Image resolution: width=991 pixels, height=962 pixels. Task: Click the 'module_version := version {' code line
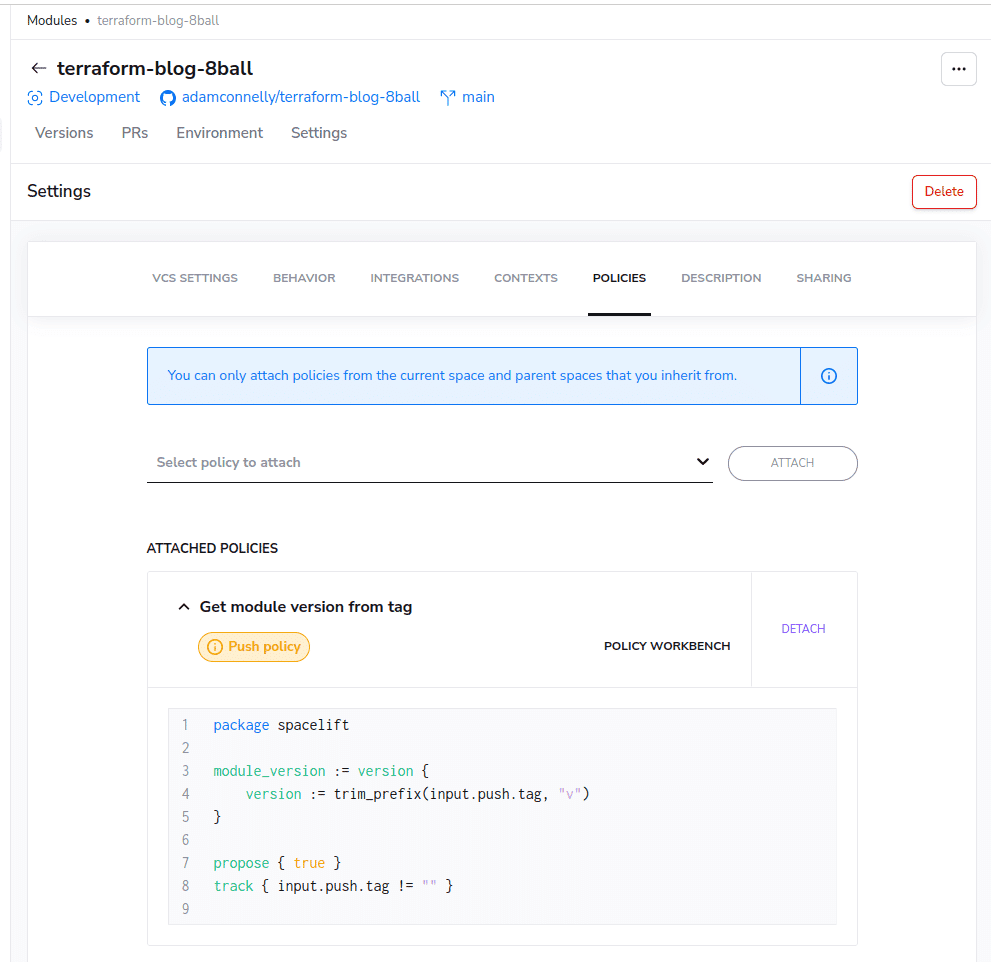point(321,771)
